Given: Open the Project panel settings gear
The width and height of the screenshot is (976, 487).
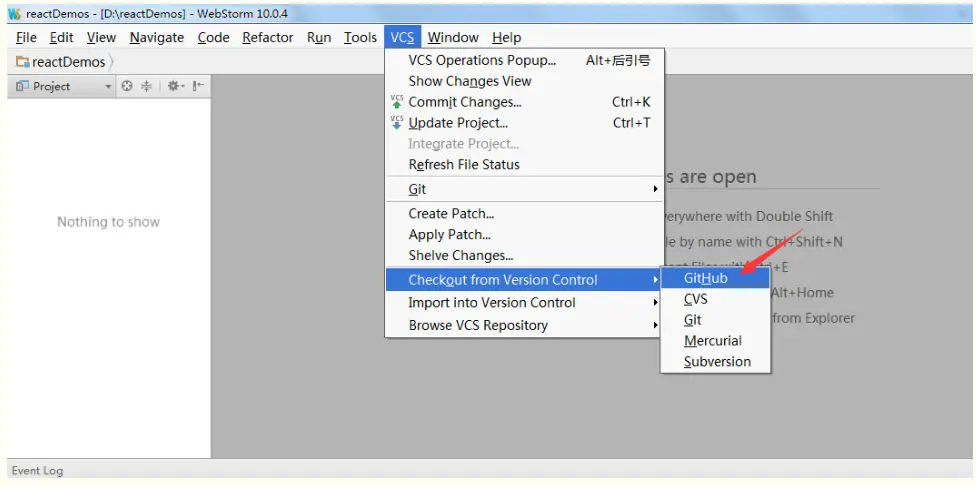Looking at the screenshot, I should (176, 87).
